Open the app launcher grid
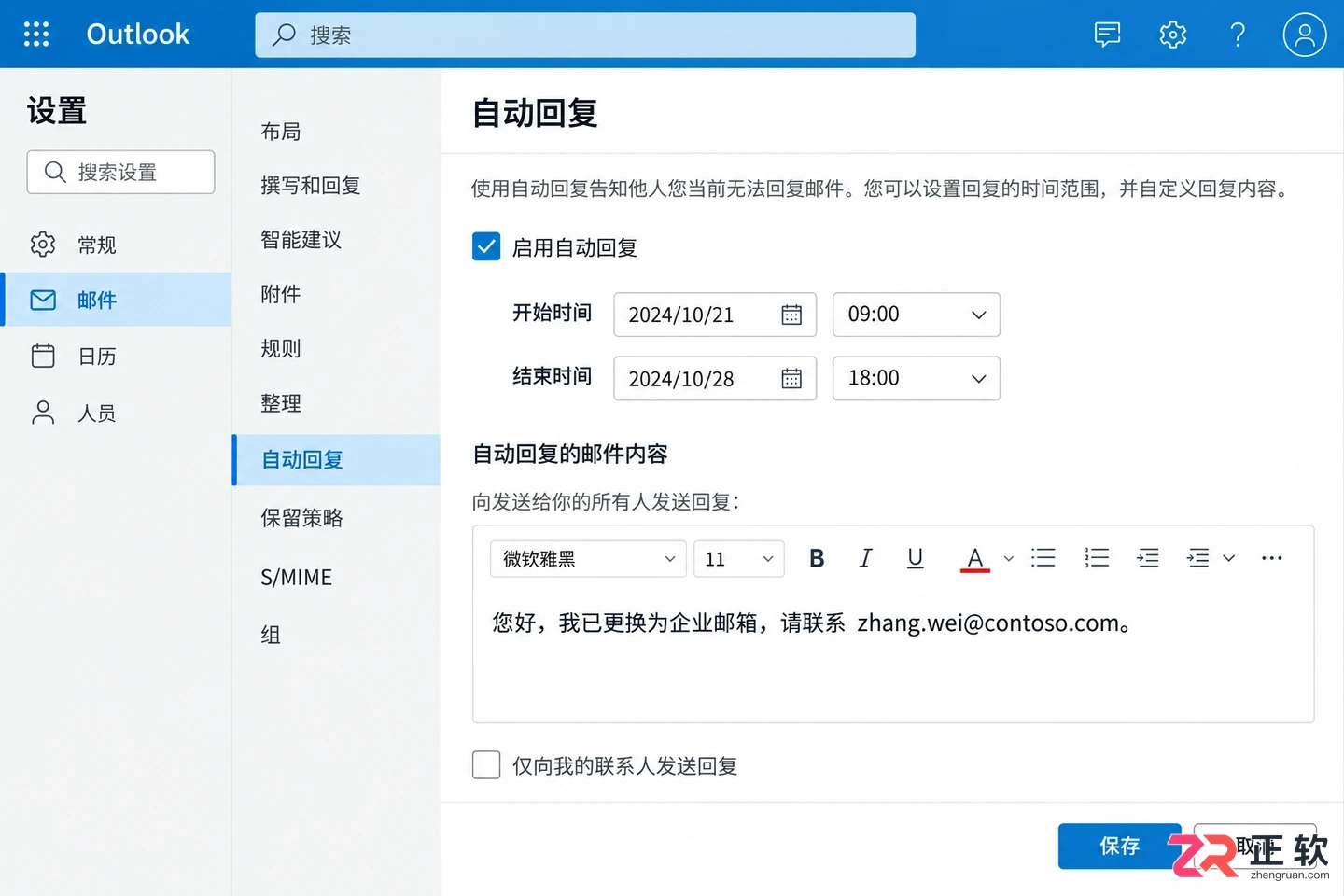1344x896 pixels. [x=36, y=35]
